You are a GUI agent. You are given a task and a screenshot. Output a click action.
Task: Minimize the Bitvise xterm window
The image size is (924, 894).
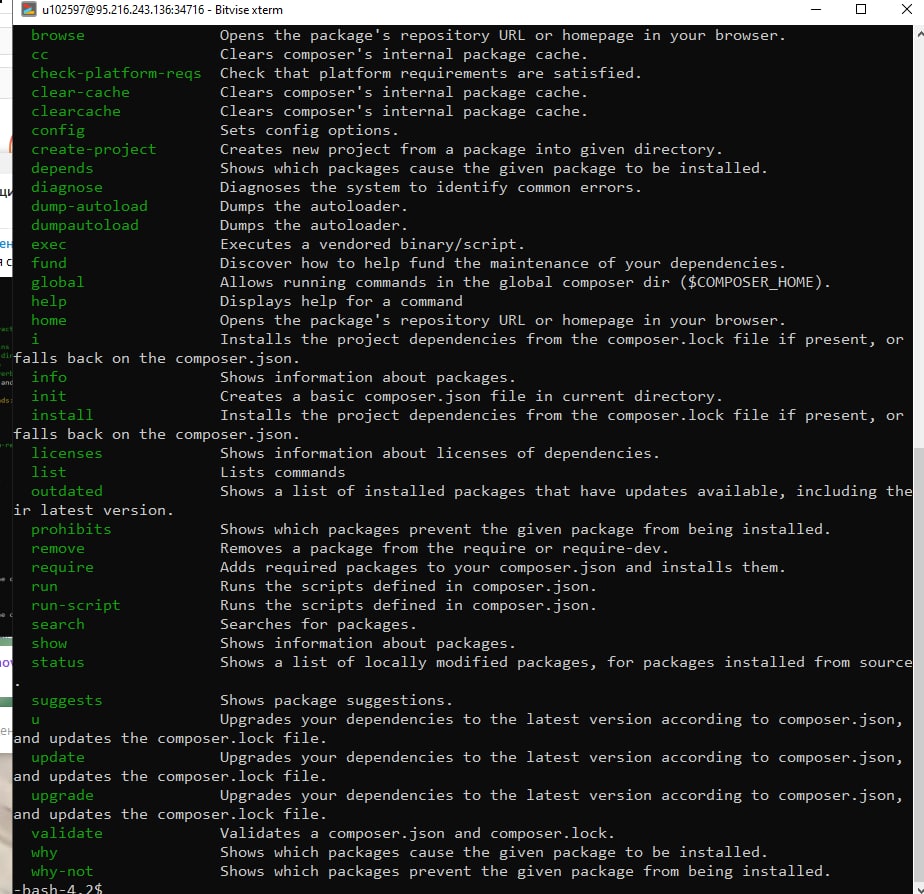click(816, 9)
